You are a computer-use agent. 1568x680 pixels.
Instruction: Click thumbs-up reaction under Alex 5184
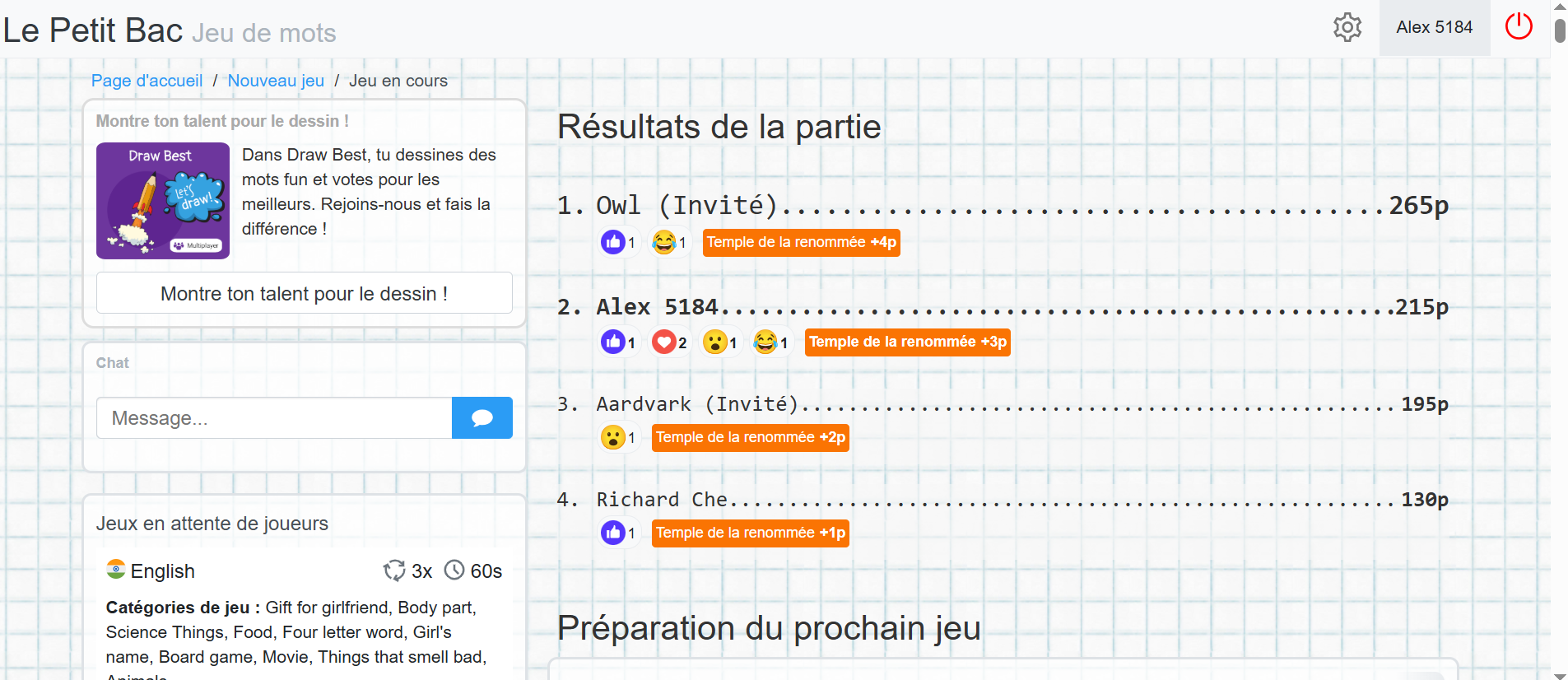pyautogui.click(x=620, y=342)
